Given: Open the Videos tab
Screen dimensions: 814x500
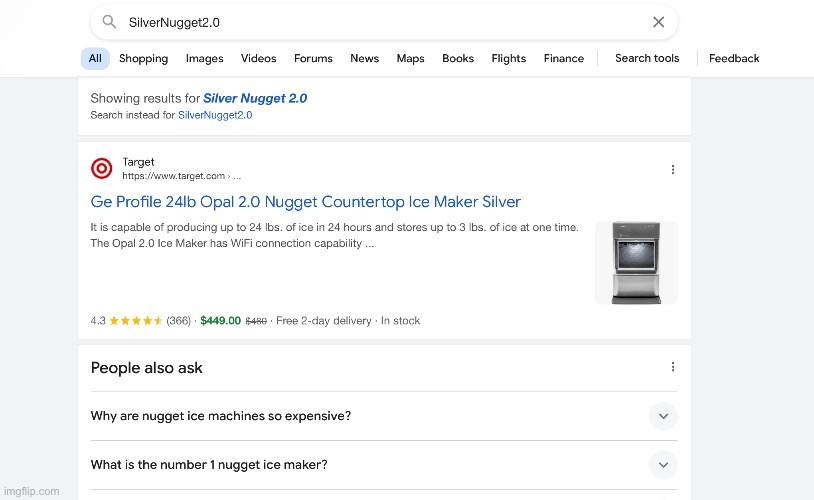Looking at the screenshot, I should point(259,58).
